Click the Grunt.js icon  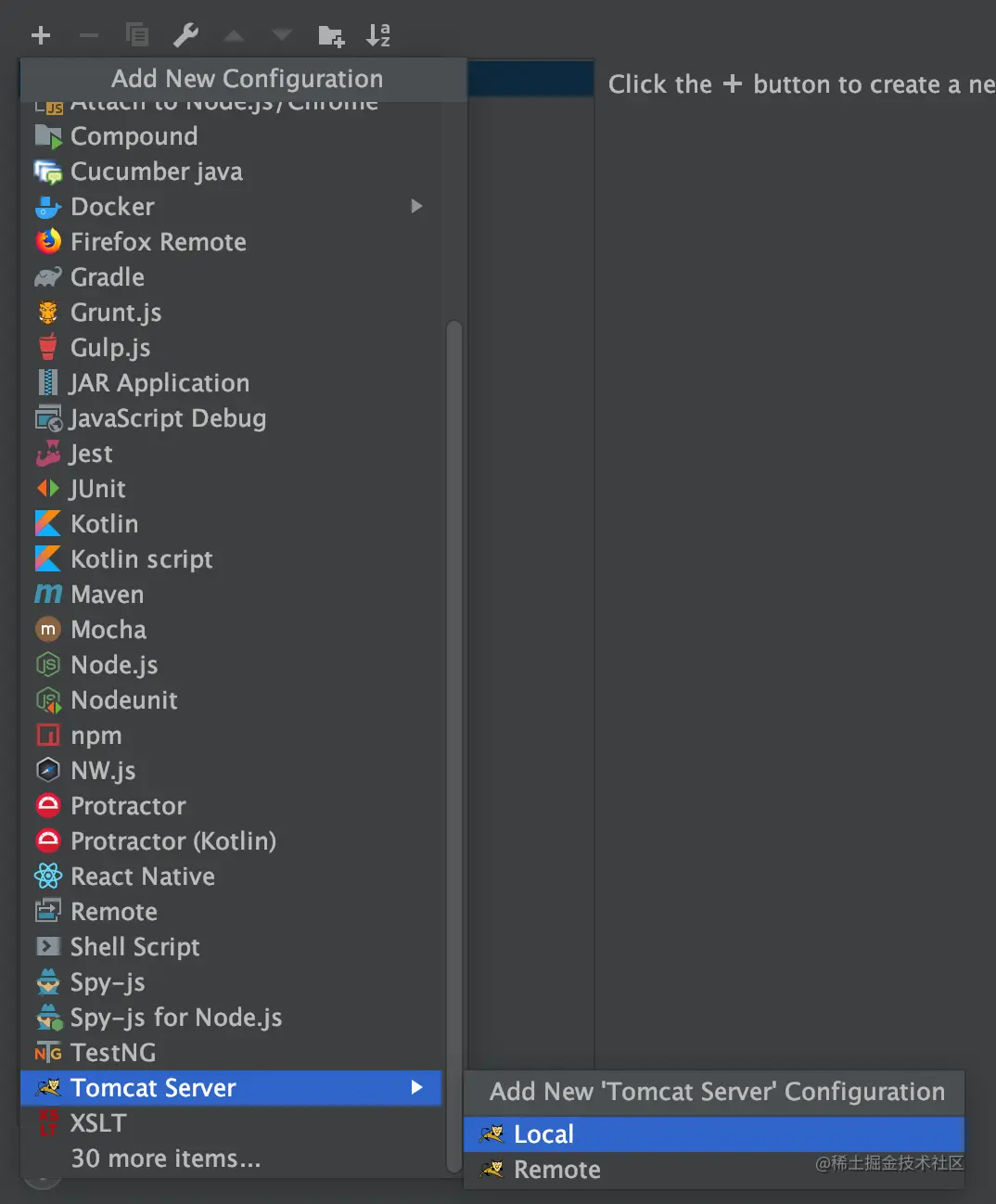click(x=48, y=313)
